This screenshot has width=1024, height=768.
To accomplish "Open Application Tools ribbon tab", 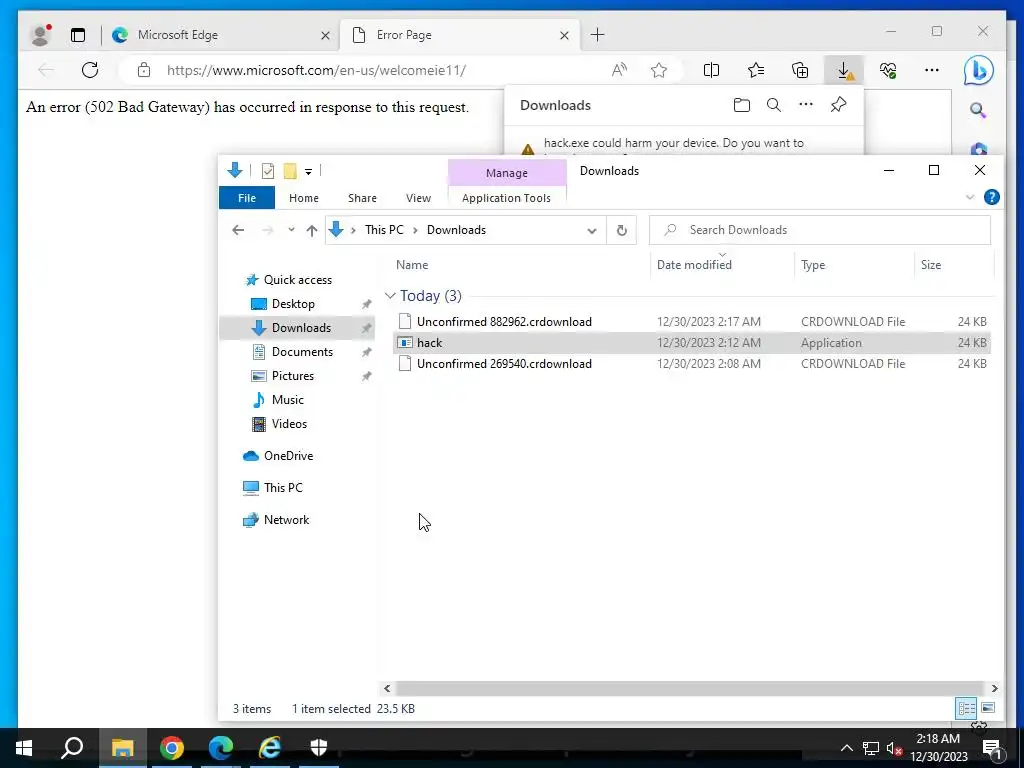I will click(x=506, y=198).
